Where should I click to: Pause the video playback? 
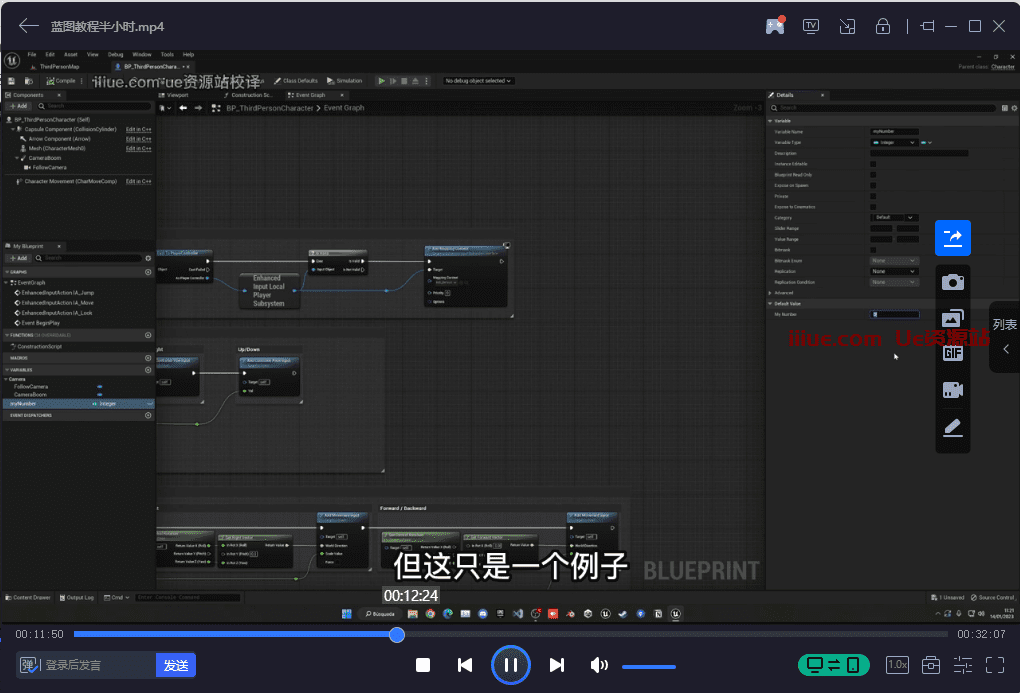(x=510, y=665)
